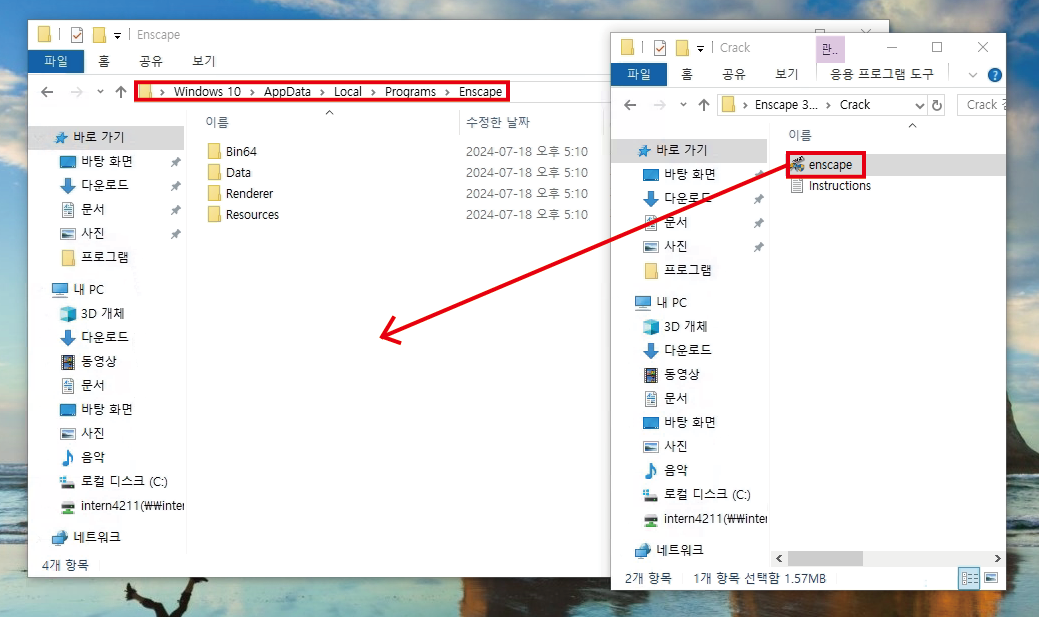Open 로컬 디스크 (C:) in Enscape window sidebar
This screenshot has height=617, width=1039.
pyautogui.click(x=114, y=482)
